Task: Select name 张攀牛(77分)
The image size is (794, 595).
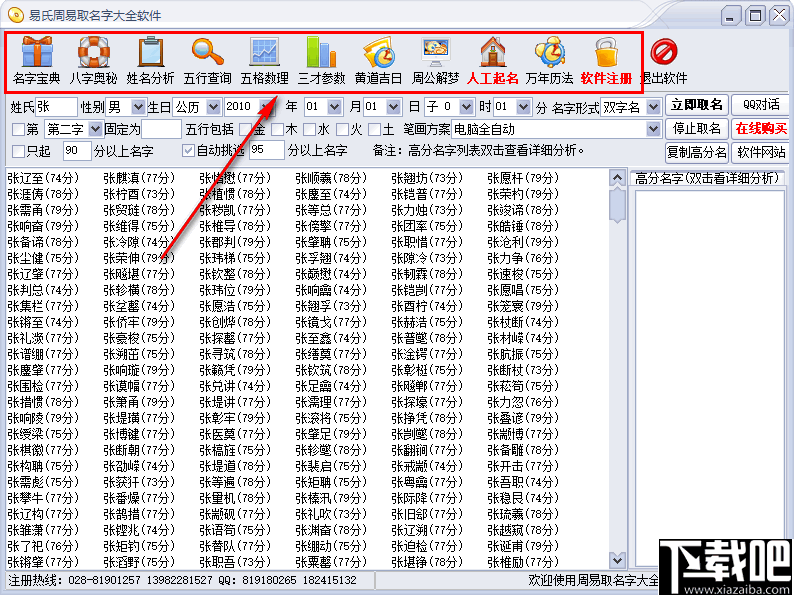Action: pos(43,498)
